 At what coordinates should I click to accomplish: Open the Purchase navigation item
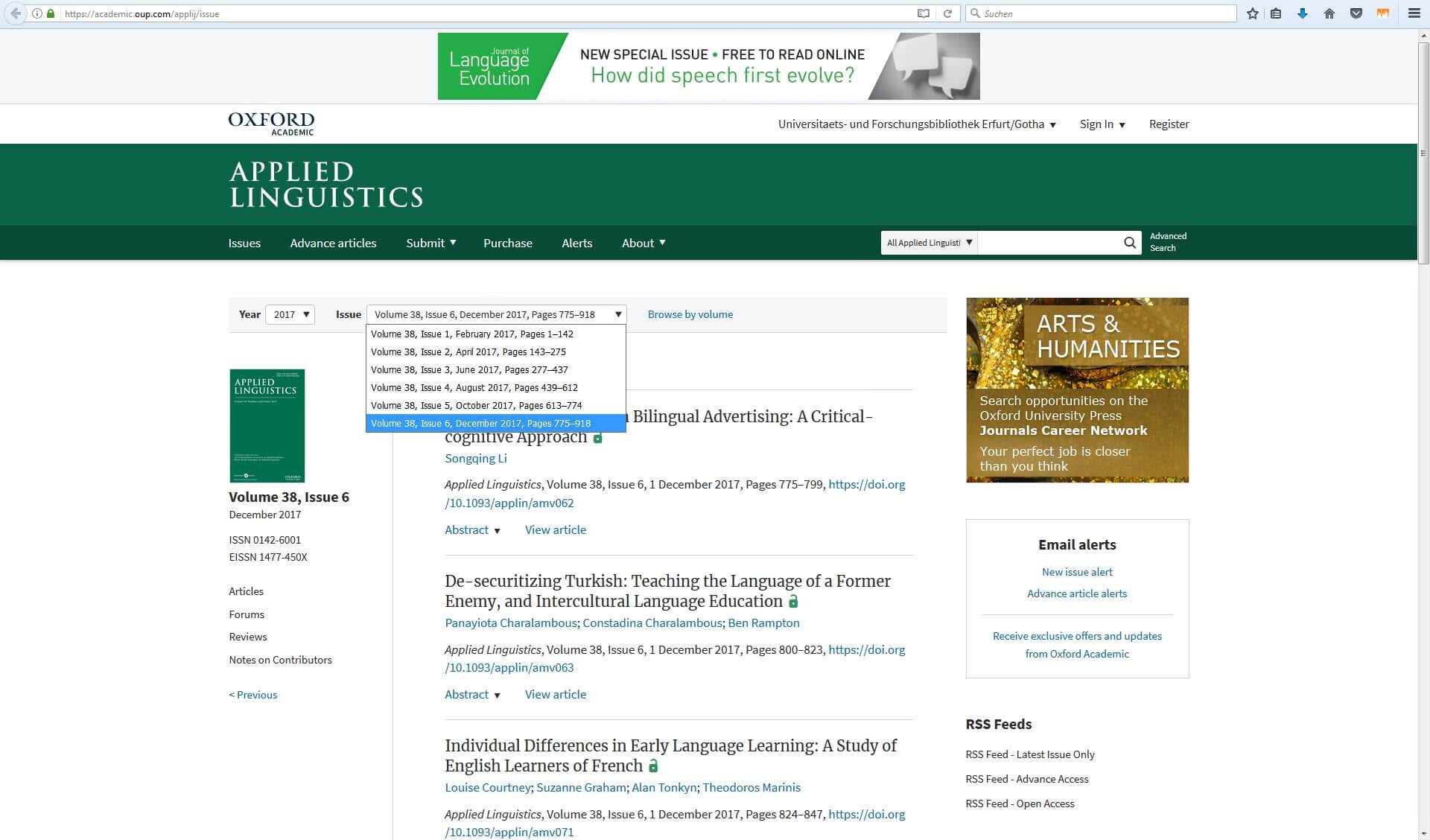click(508, 243)
